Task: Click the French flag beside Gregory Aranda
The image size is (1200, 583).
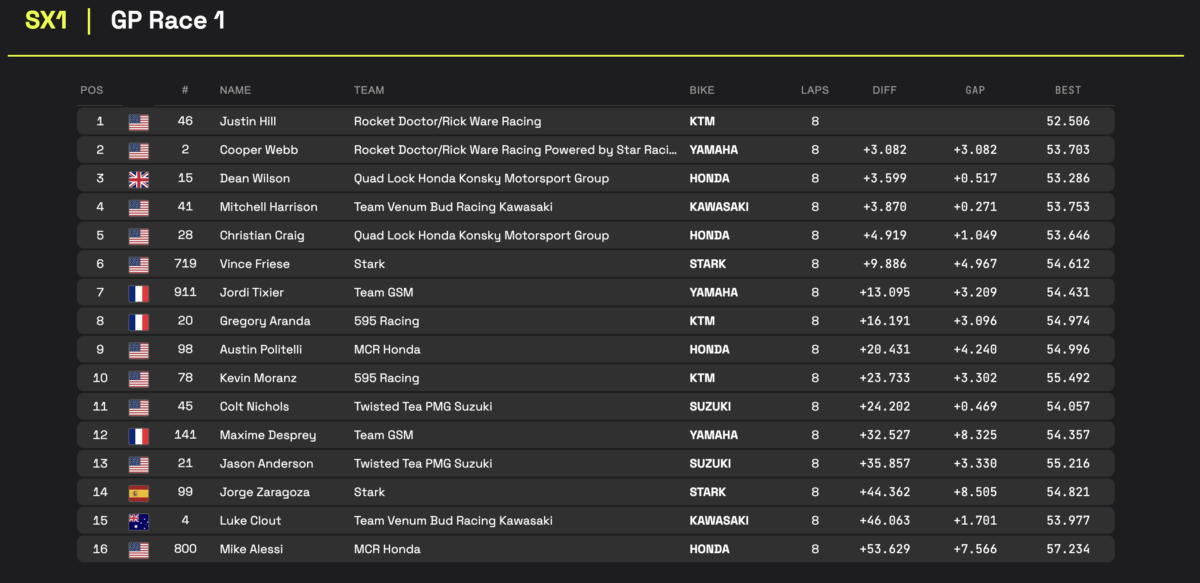Action: coord(138,322)
